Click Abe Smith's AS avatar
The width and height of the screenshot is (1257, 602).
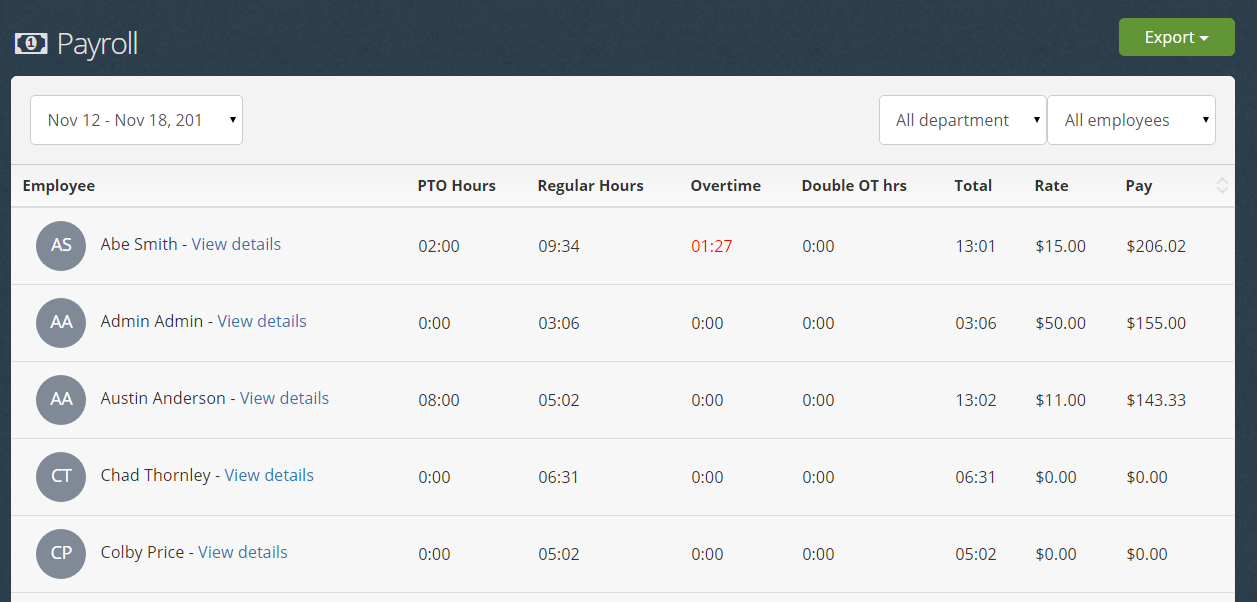tap(61, 246)
